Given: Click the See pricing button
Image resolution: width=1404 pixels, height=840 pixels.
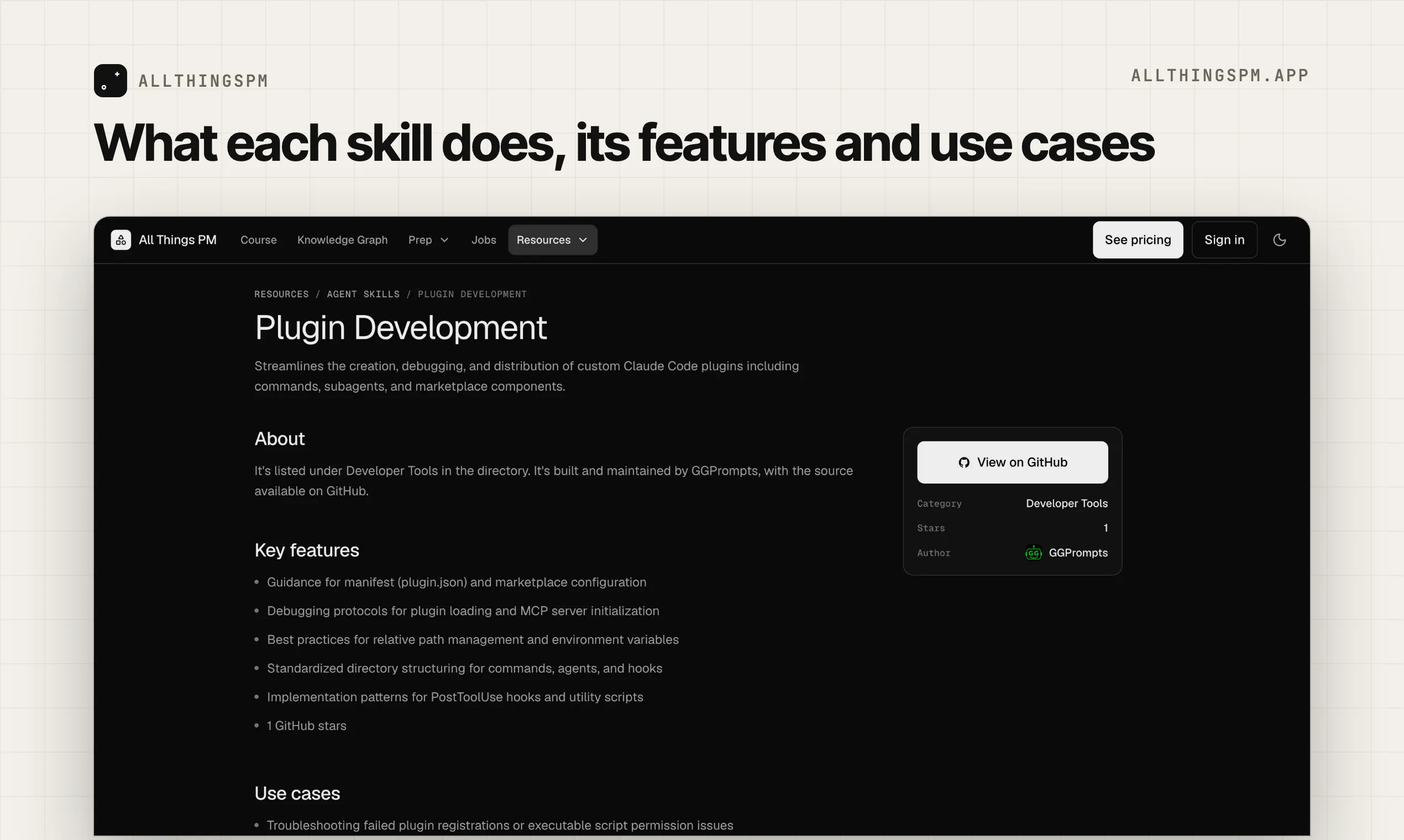Looking at the screenshot, I should [x=1138, y=239].
